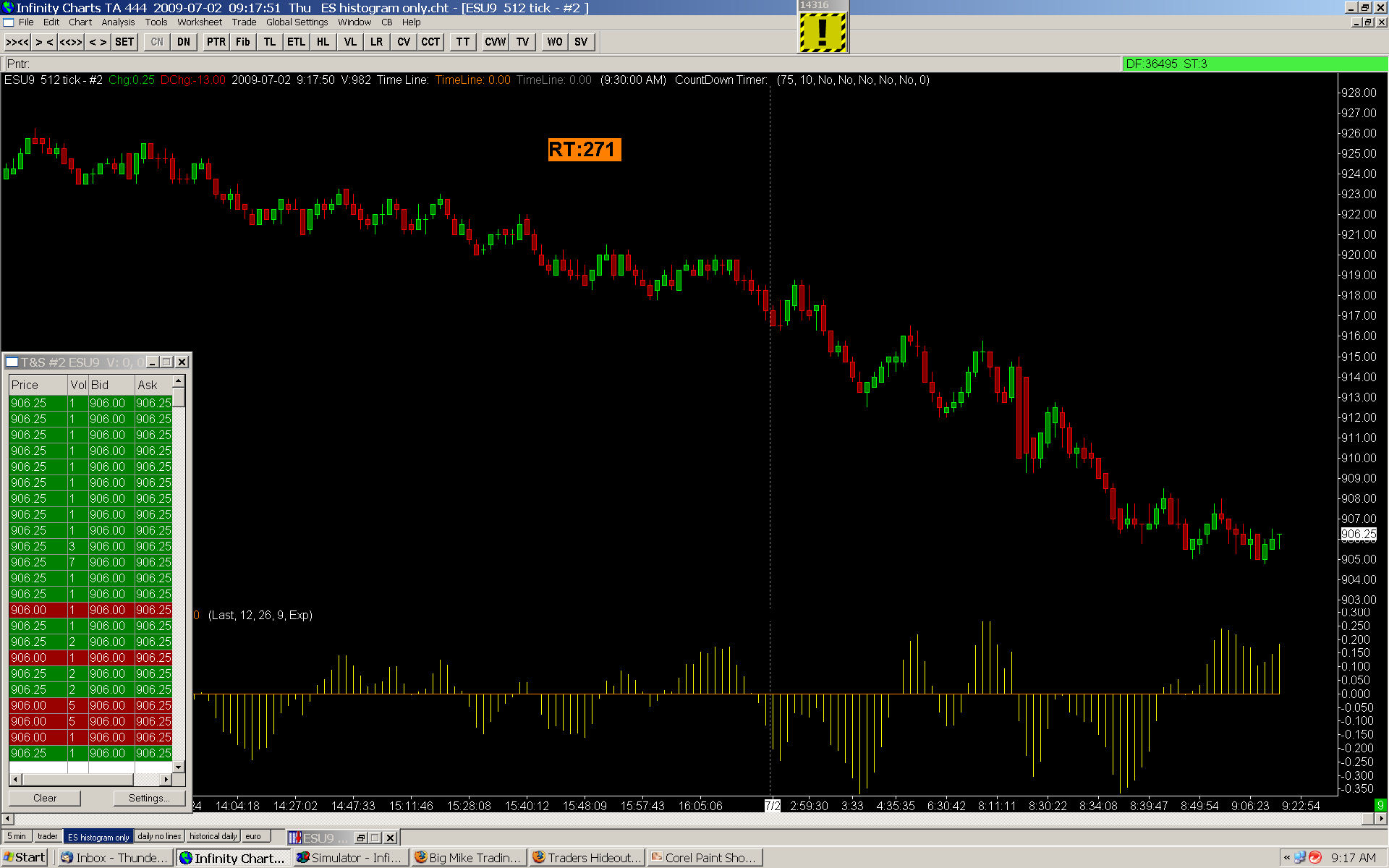
Task: Select the TL trend line tool
Action: coord(269,42)
